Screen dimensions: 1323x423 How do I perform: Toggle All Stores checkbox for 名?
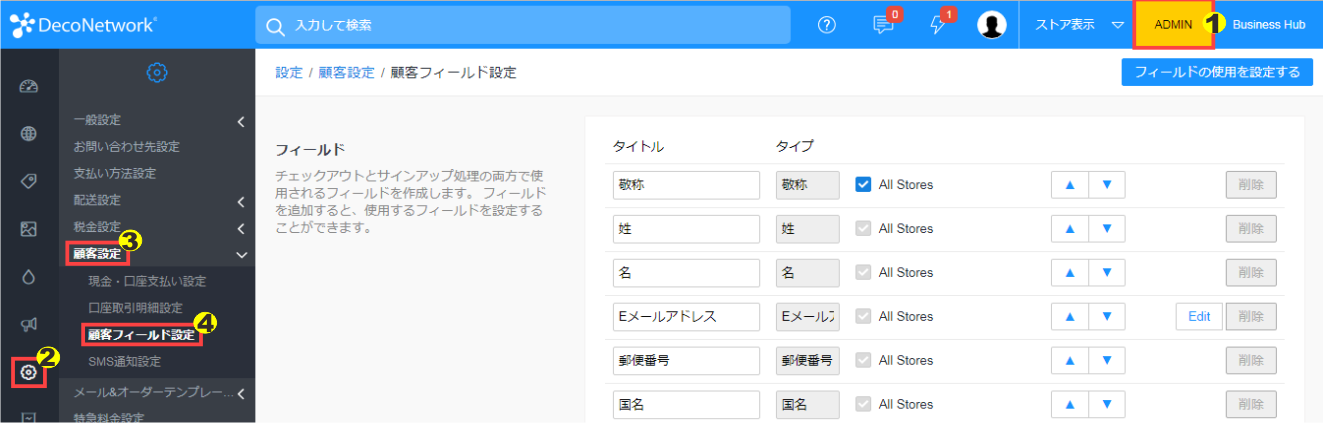pyautogui.click(x=863, y=272)
